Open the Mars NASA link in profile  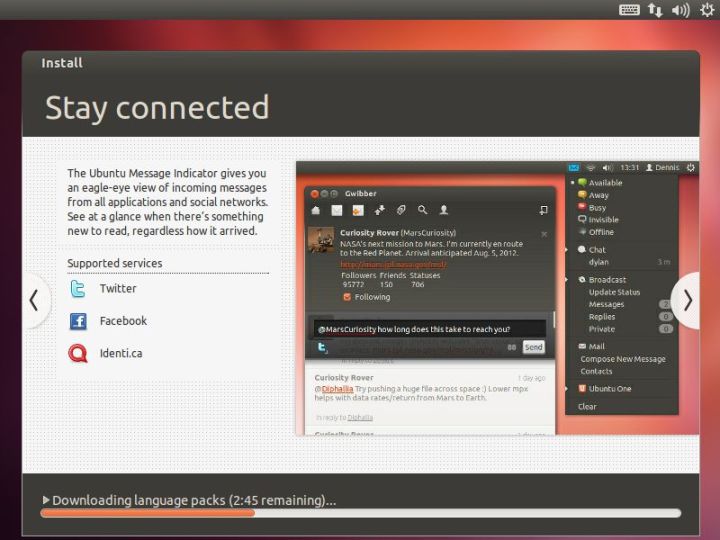point(393,264)
